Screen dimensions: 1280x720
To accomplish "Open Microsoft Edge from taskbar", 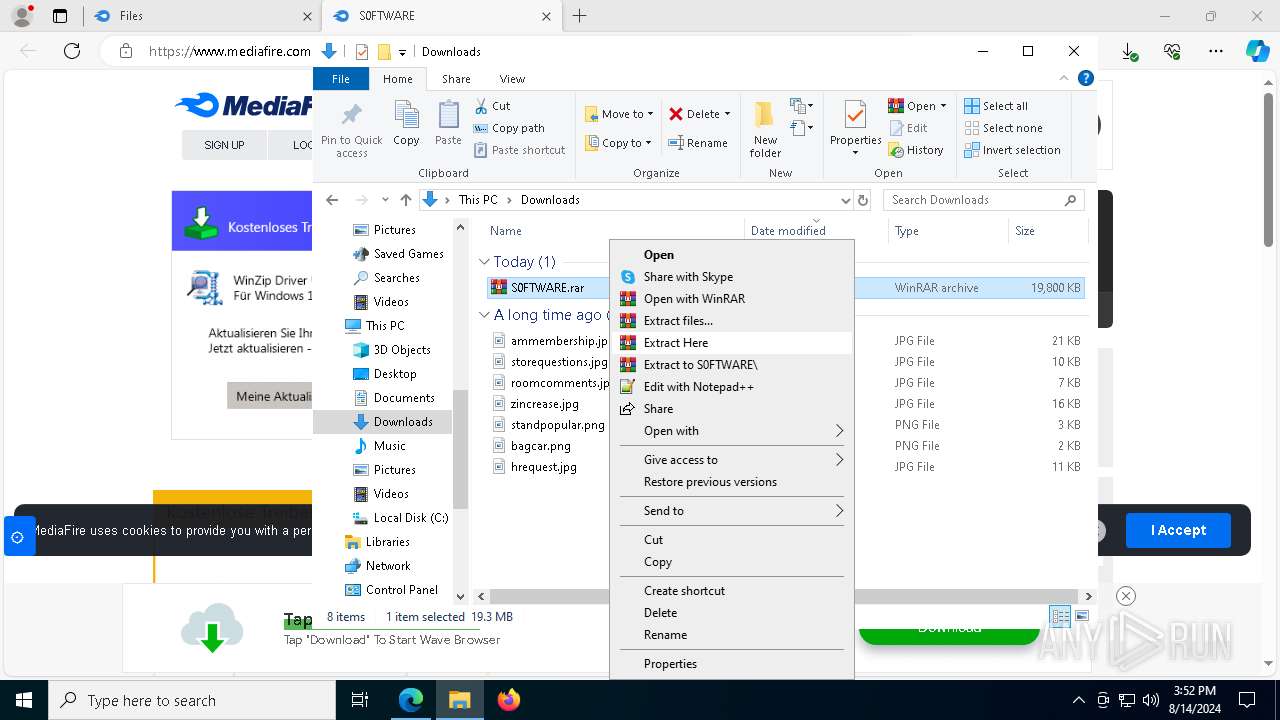I will point(411,700).
